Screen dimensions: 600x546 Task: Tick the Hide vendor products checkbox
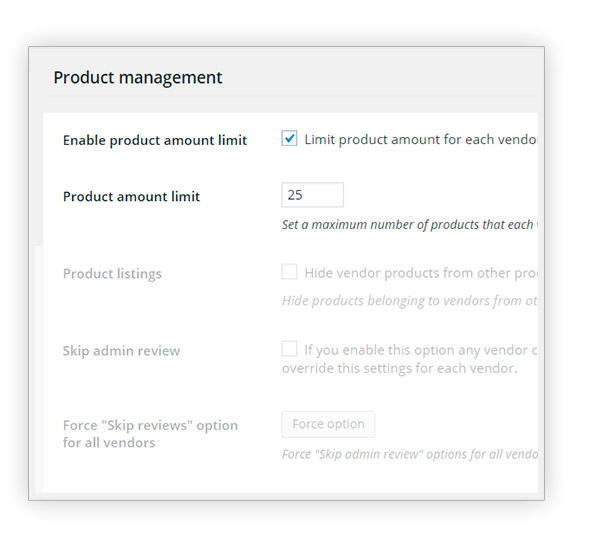tap(289, 272)
